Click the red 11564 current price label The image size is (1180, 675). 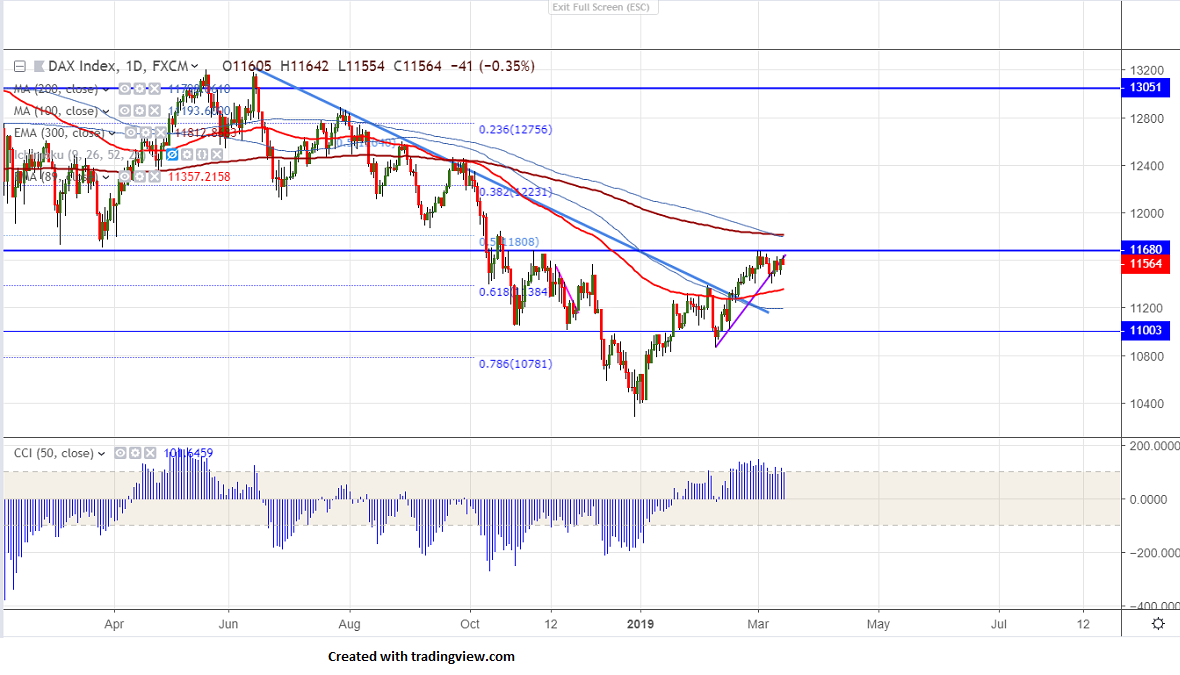tap(1145, 264)
